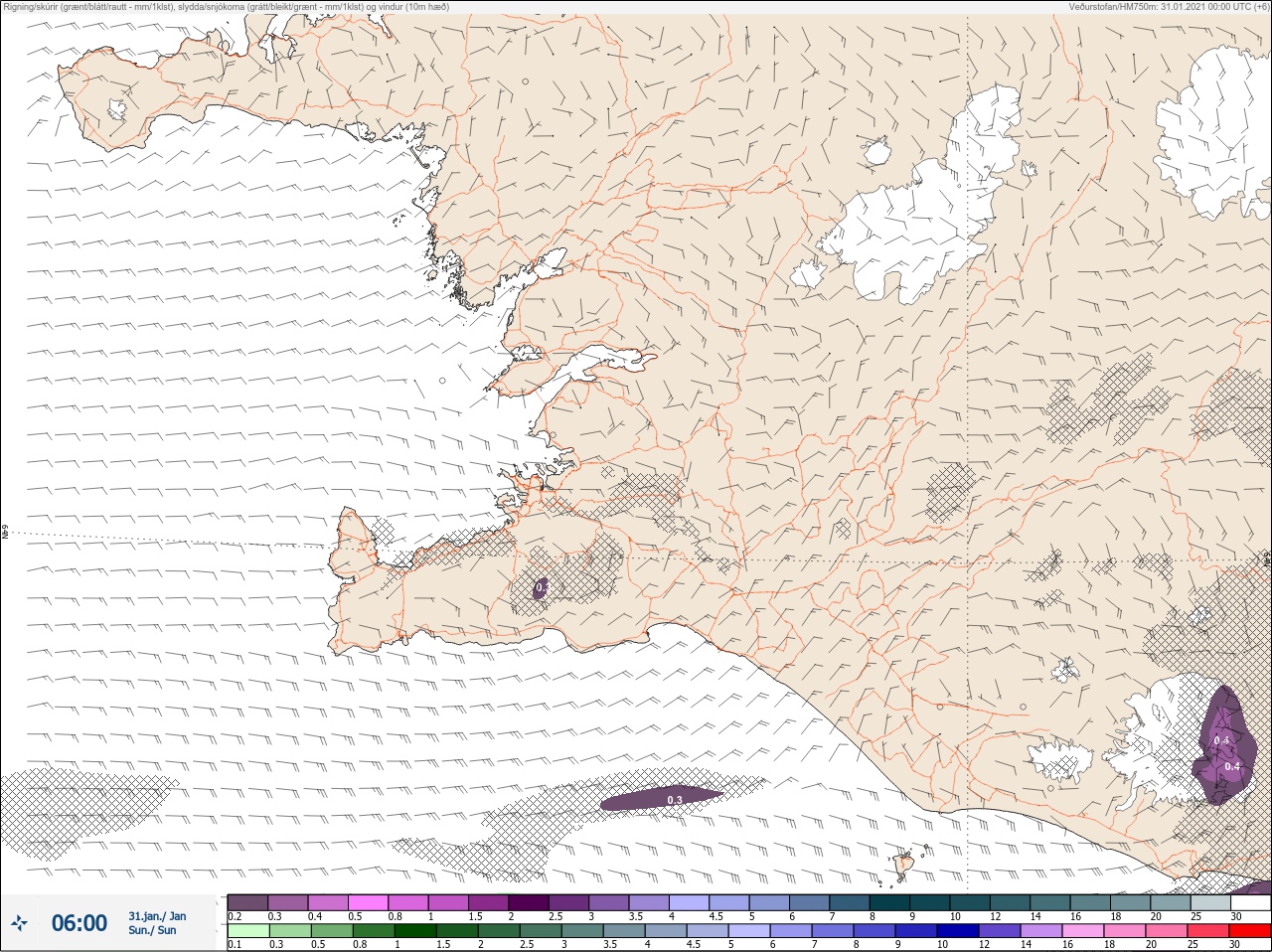Pick the bright red 30 rain legend swatch

pos(1250,931)
